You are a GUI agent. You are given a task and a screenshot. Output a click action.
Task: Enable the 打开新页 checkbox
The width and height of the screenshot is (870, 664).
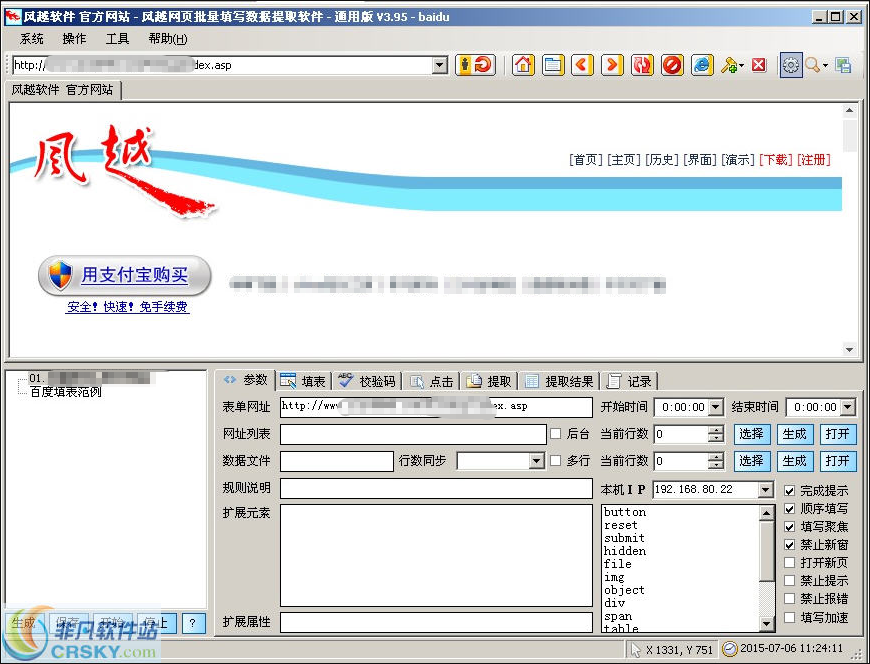click(x=791, y=563)
